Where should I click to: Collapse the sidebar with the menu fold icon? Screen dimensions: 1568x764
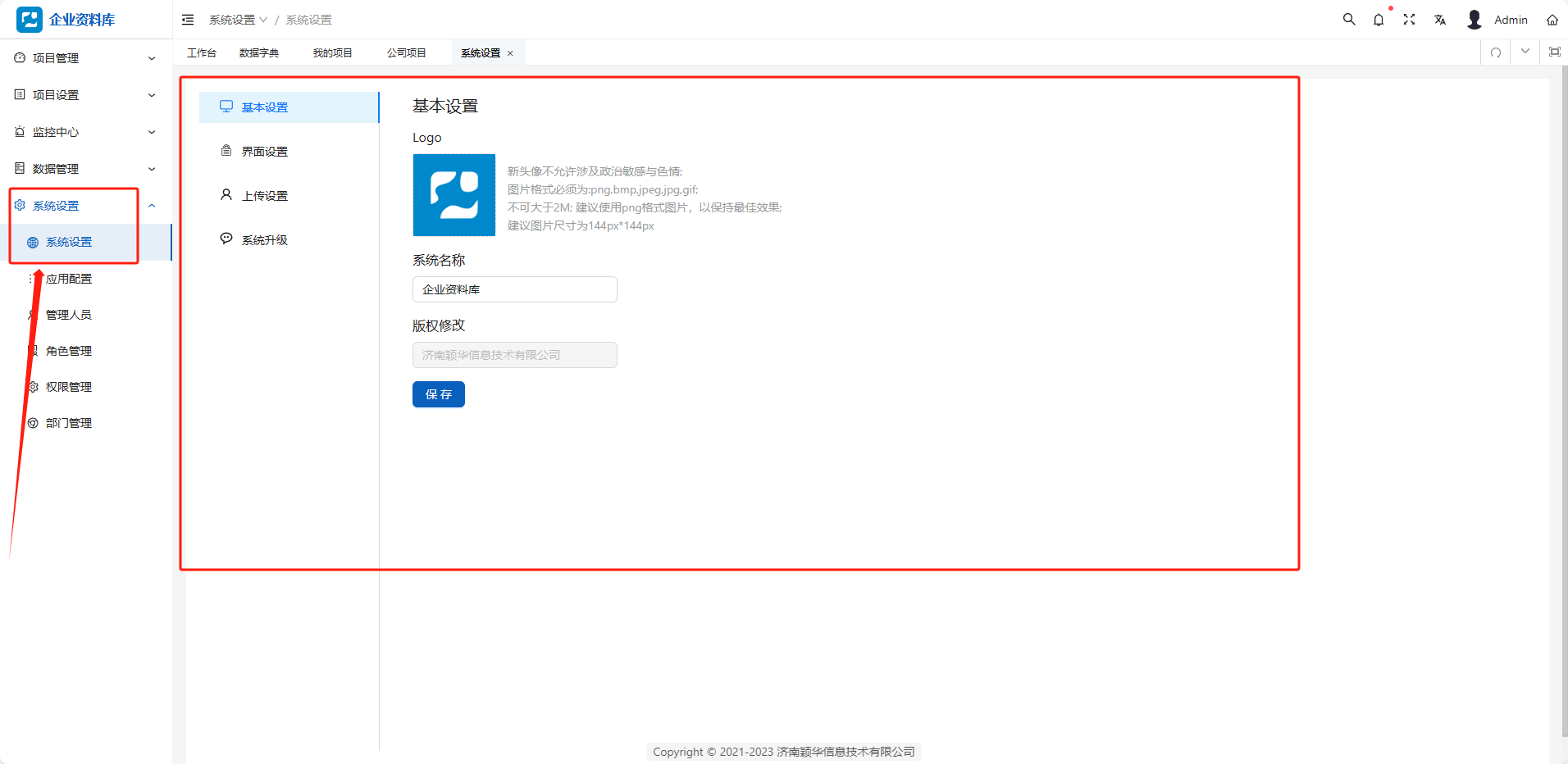[188, 20]
